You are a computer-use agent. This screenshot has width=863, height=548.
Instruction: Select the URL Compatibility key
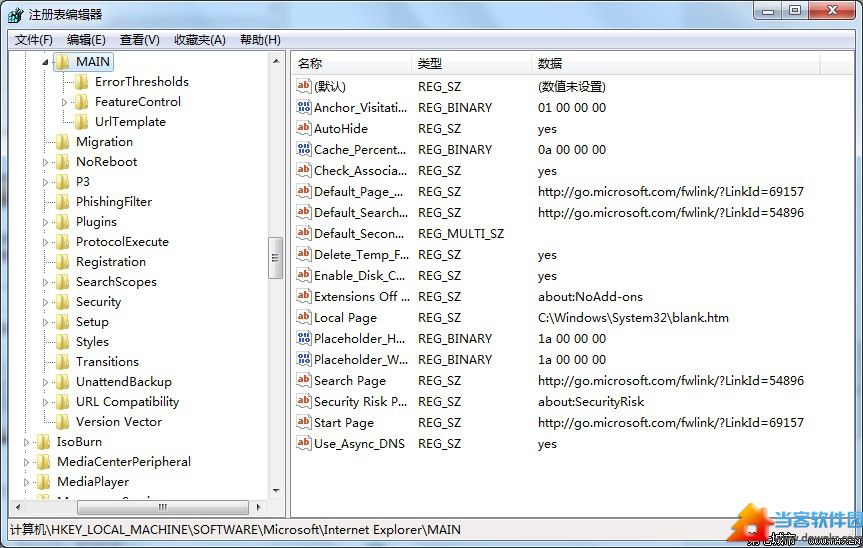tap(128, 402)
